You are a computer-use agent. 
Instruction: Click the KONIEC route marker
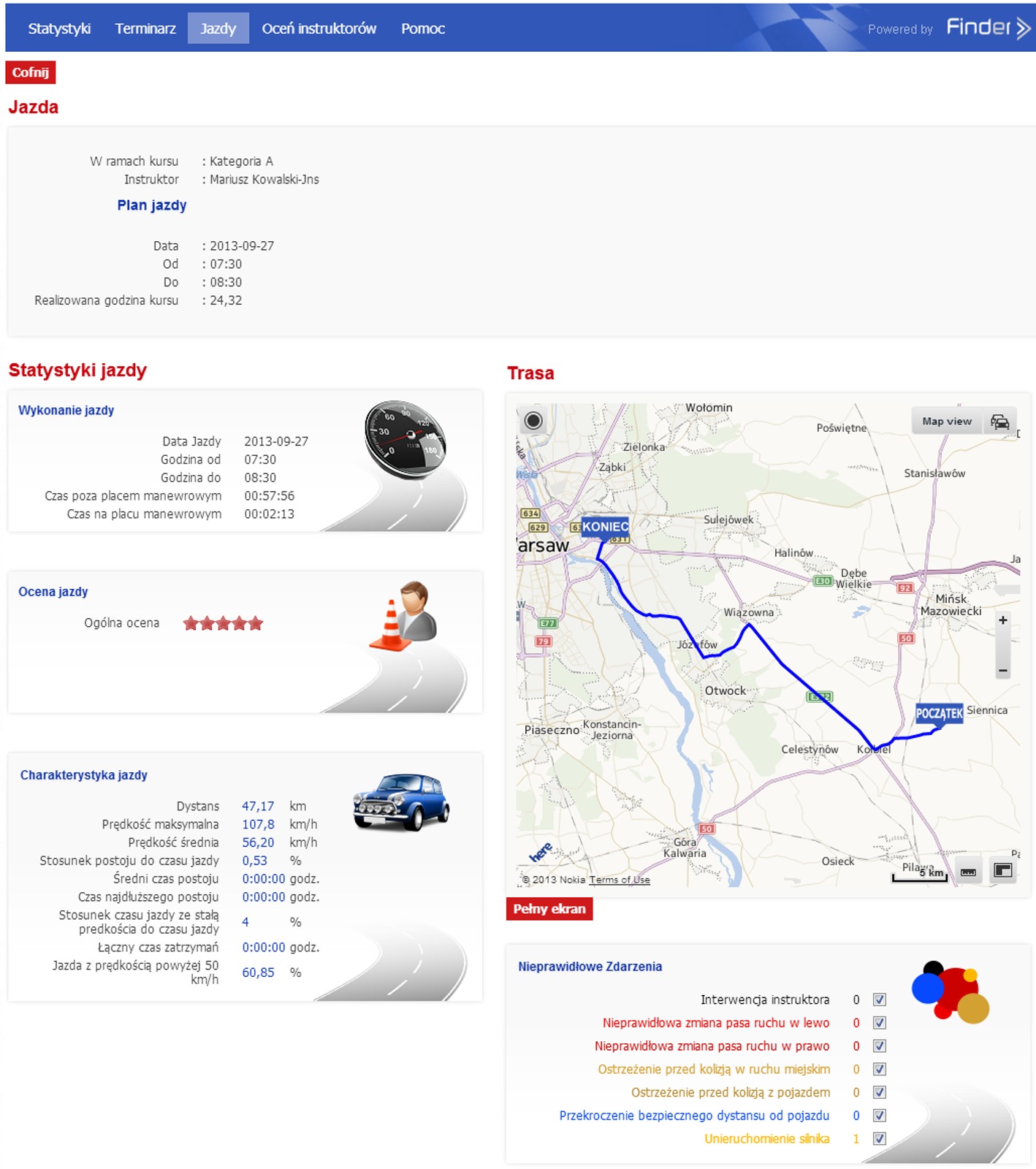point(605,527)
